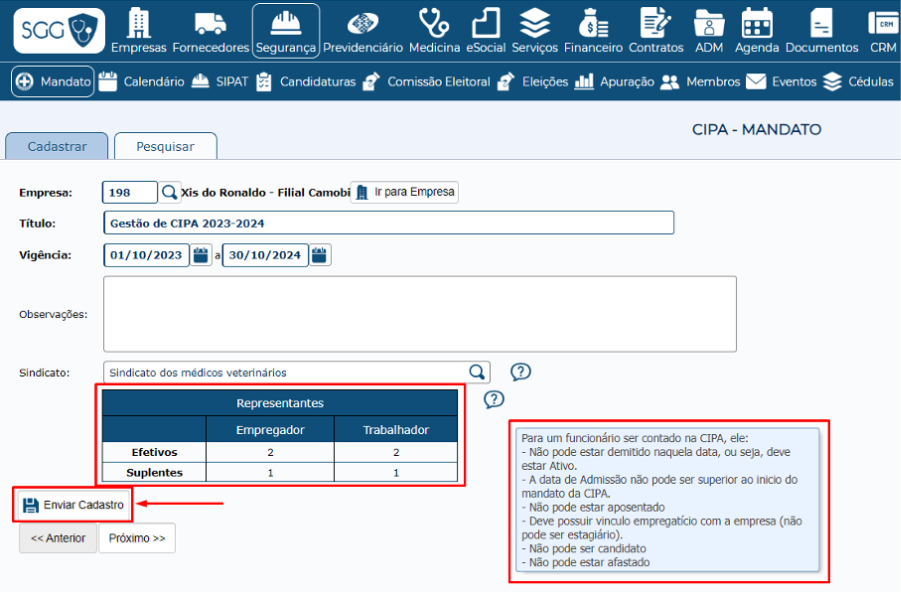Open the Empresas module icon
This screenshot has height=601, width=901.
click(x=138, y=23)
